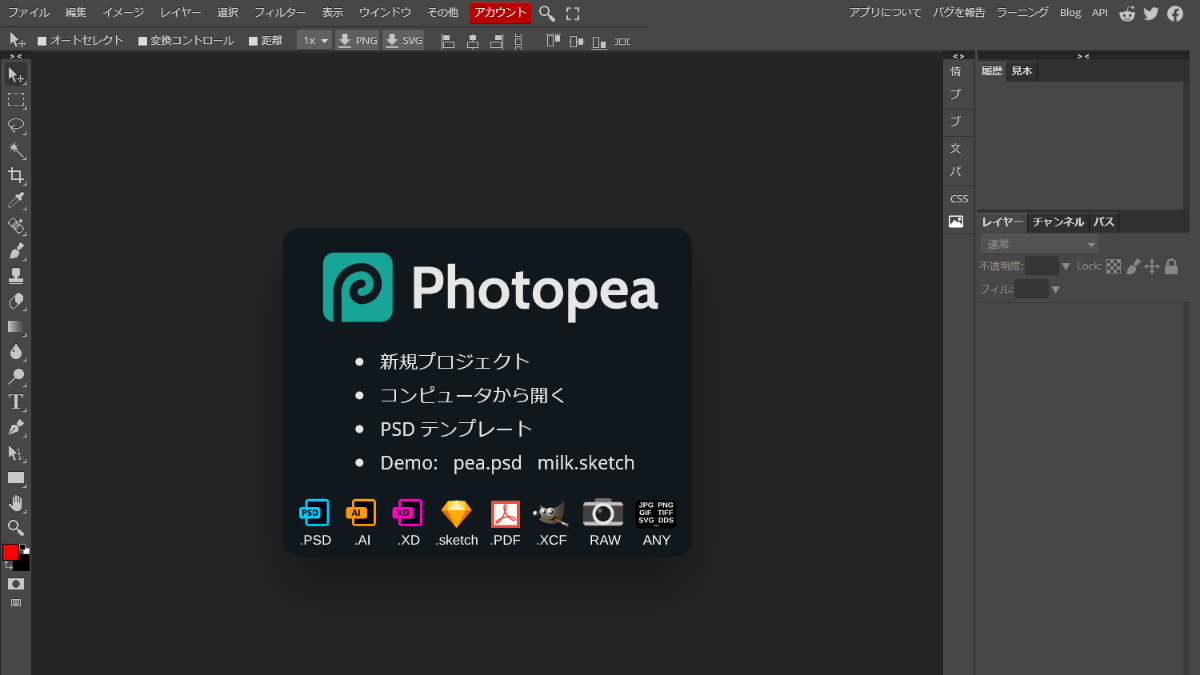Open the 編集 menu
The width and height of the screenshot is (1200, 675).
click(x=76, y=13)
